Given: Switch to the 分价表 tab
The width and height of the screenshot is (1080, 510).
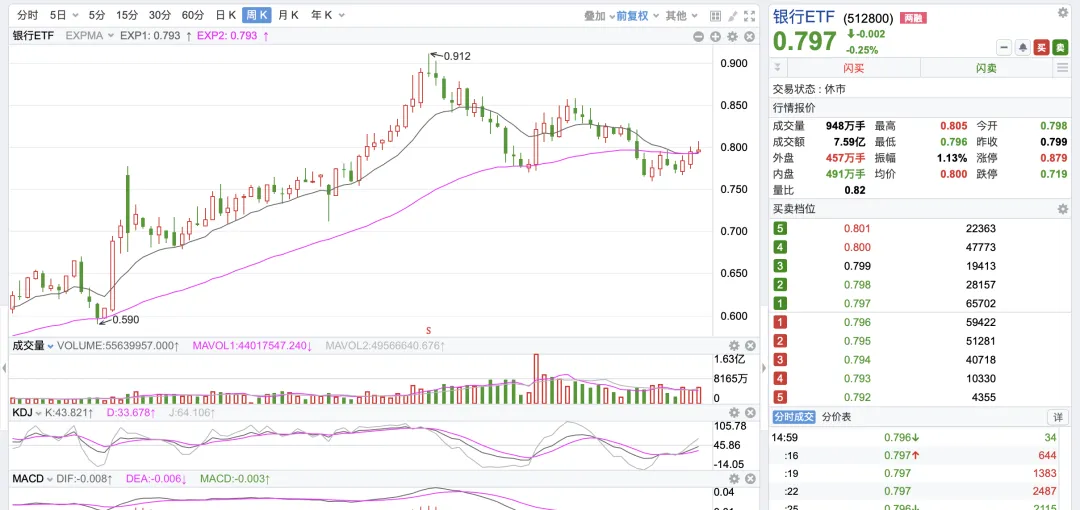Looking at the screenshot, I should coord(836,417).
